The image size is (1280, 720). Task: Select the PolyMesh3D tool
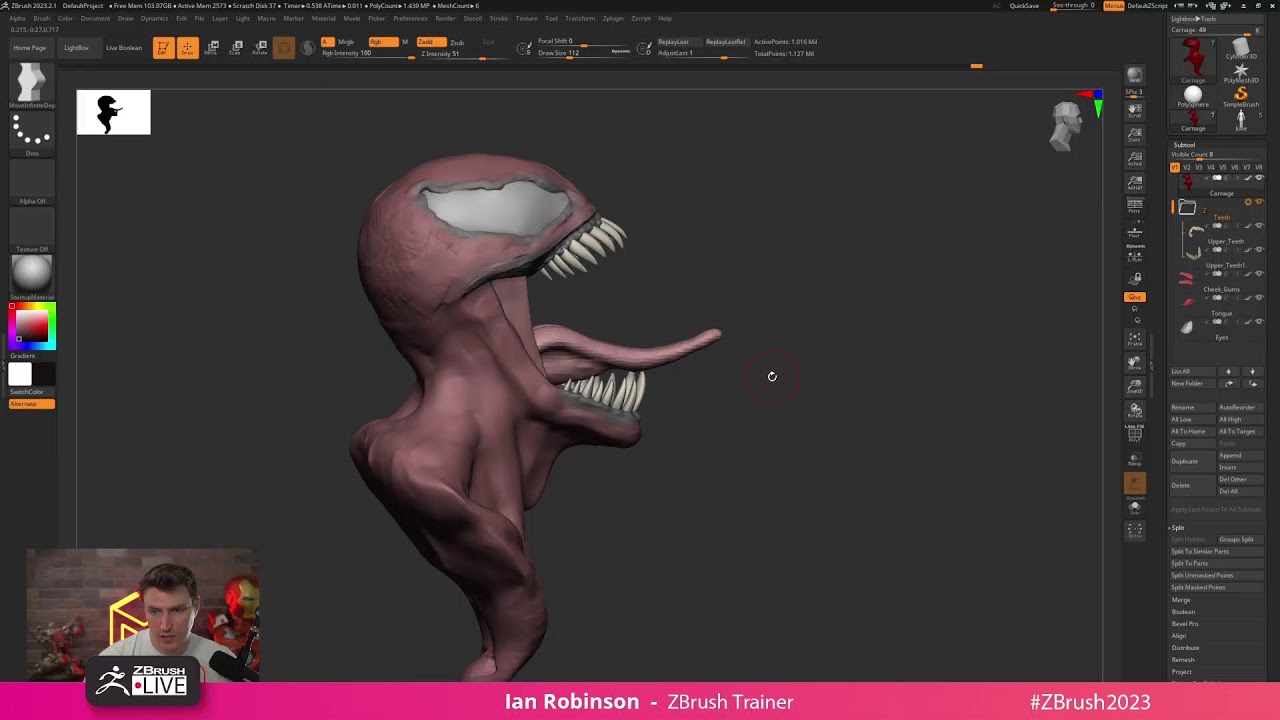coord(1241,73)
